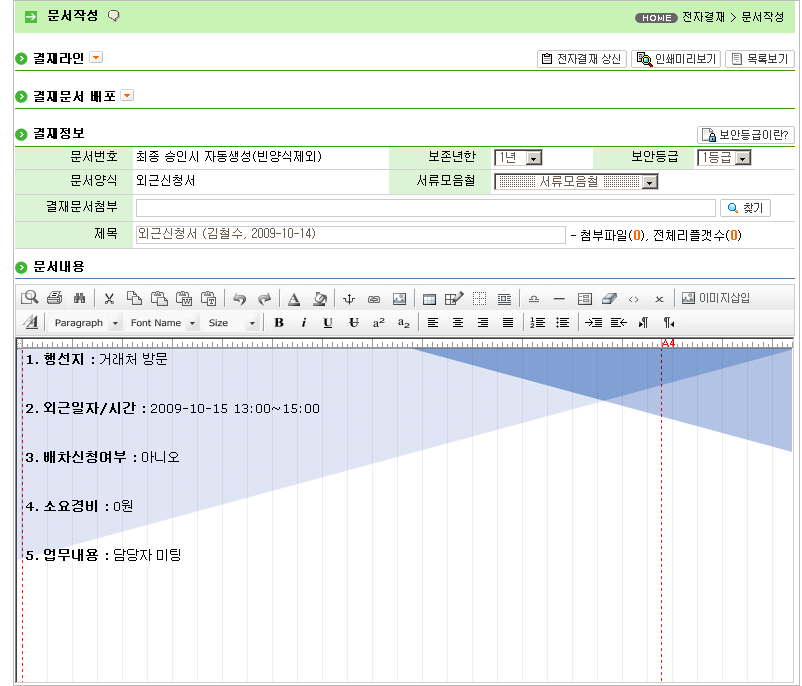Click the undo arrow icon
The image size is (802, 686).
(x=239, y=298)
